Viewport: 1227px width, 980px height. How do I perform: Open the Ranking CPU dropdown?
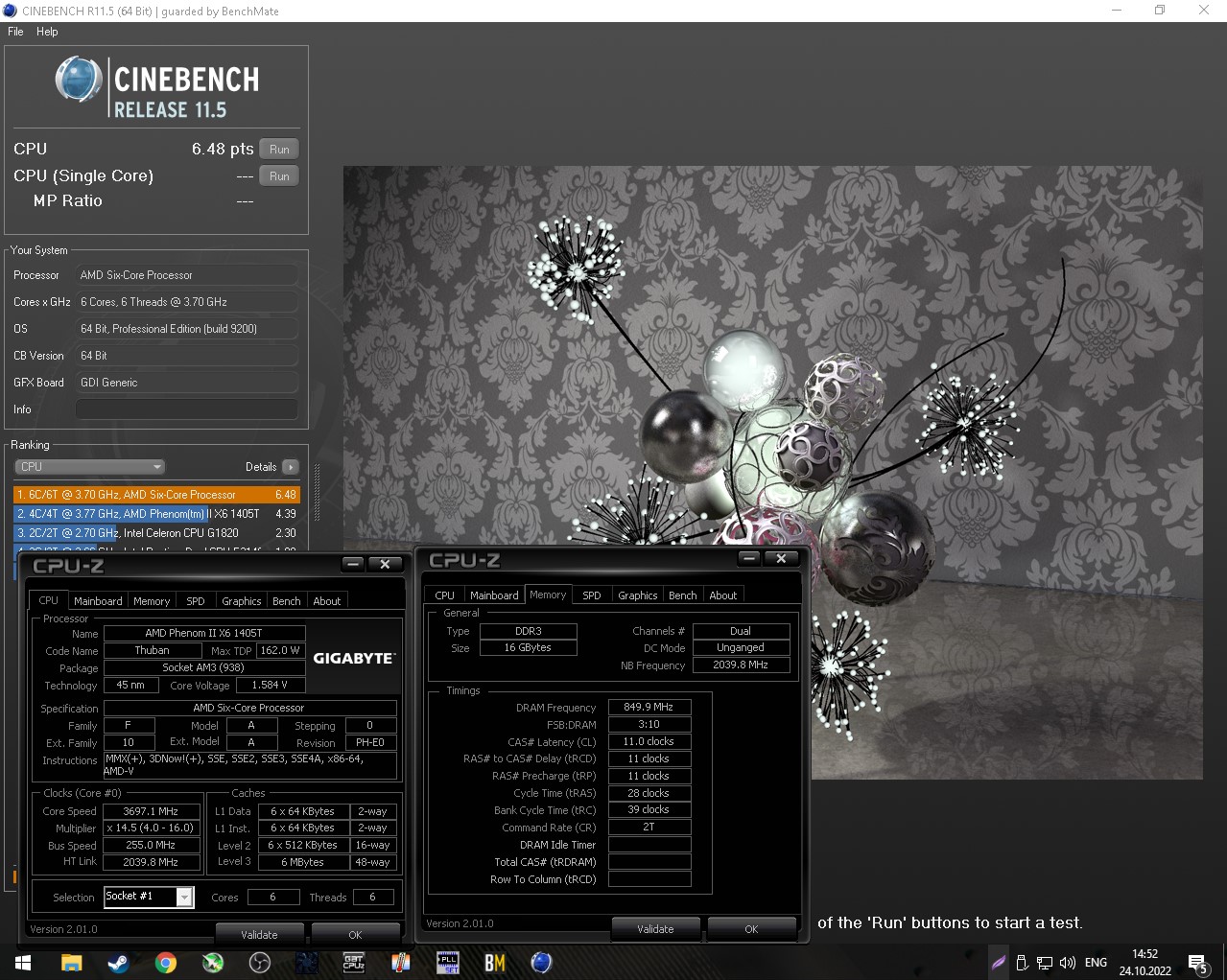click(x=90, y=467)
